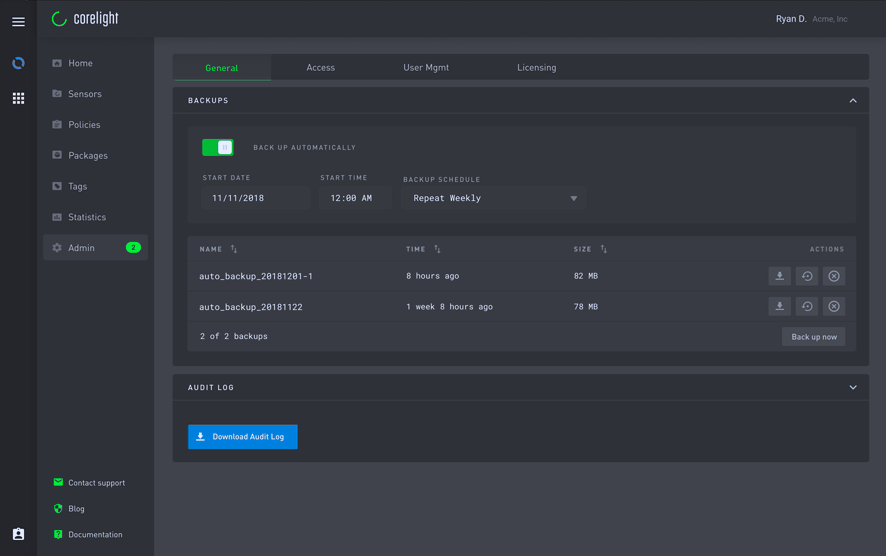This screenshot has height=556, width=886.
Task: Restore the auto_backup_20181201-1 backup
Action: (807, 276)
